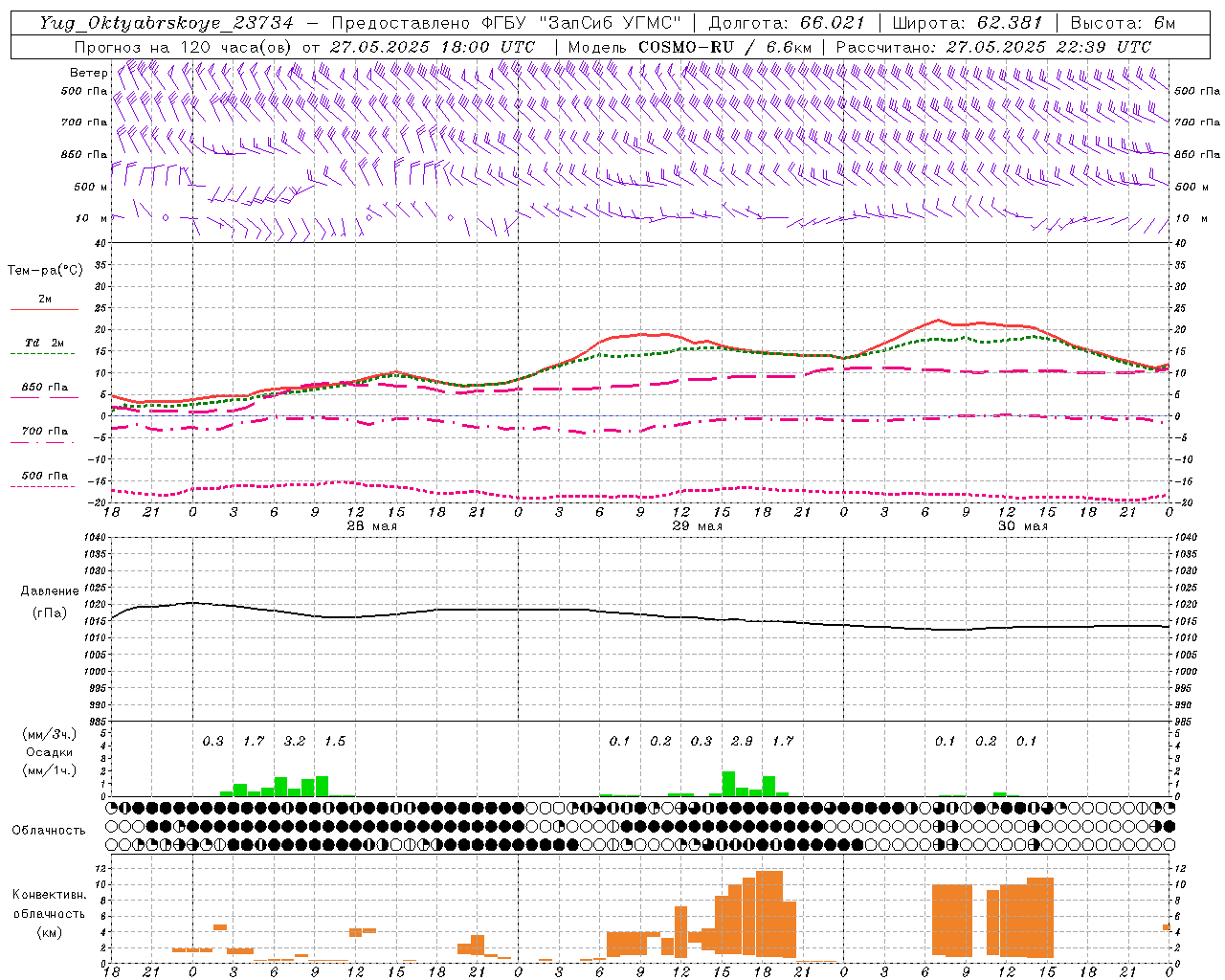Click the Давление pressure panel label
Screen dimensions: 1225x980
tap(50, 591)
